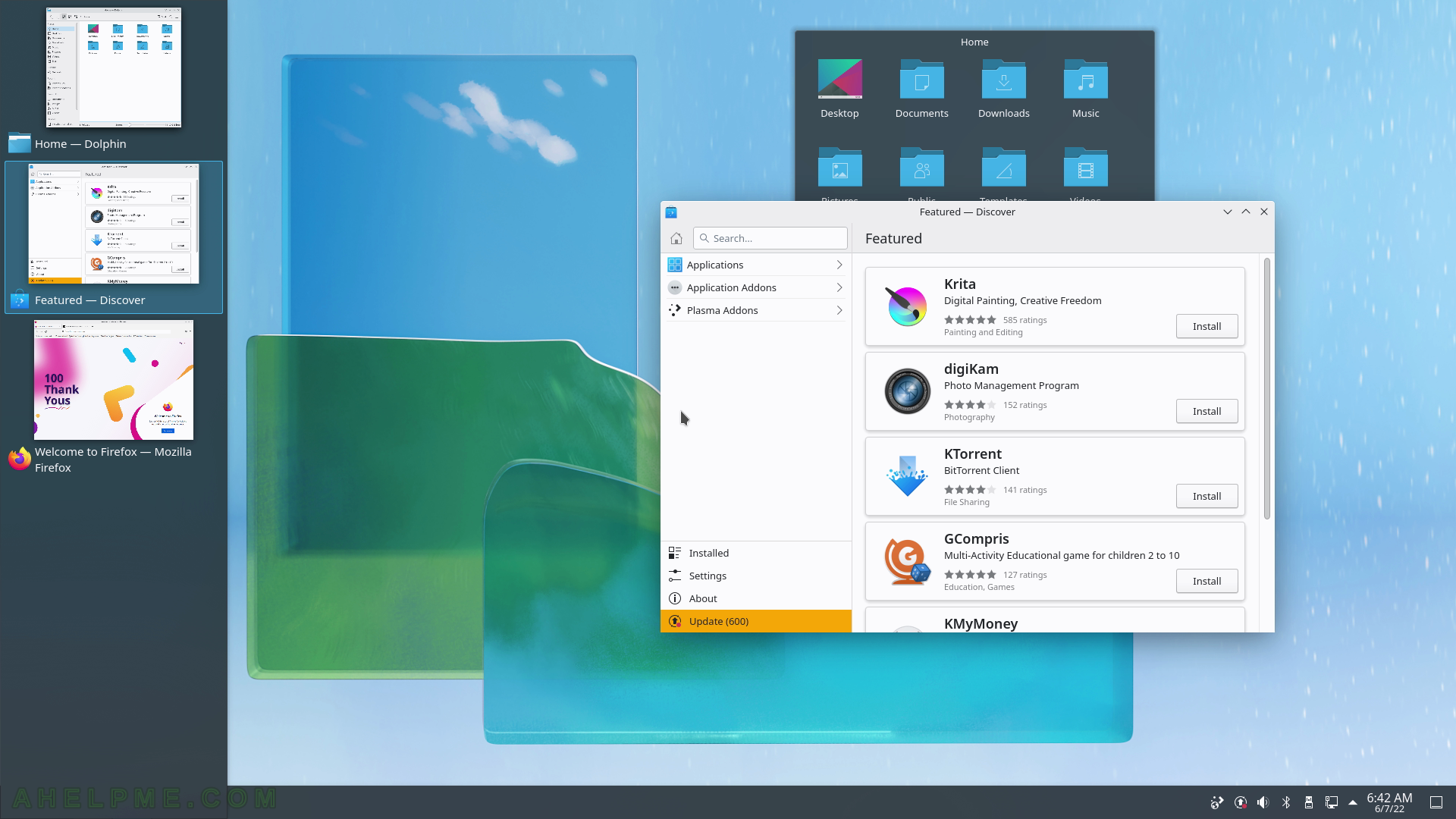The height and width of the screenshot is (819, 1456).
Task: Click the Installed list icon
Action: (674, 553)
